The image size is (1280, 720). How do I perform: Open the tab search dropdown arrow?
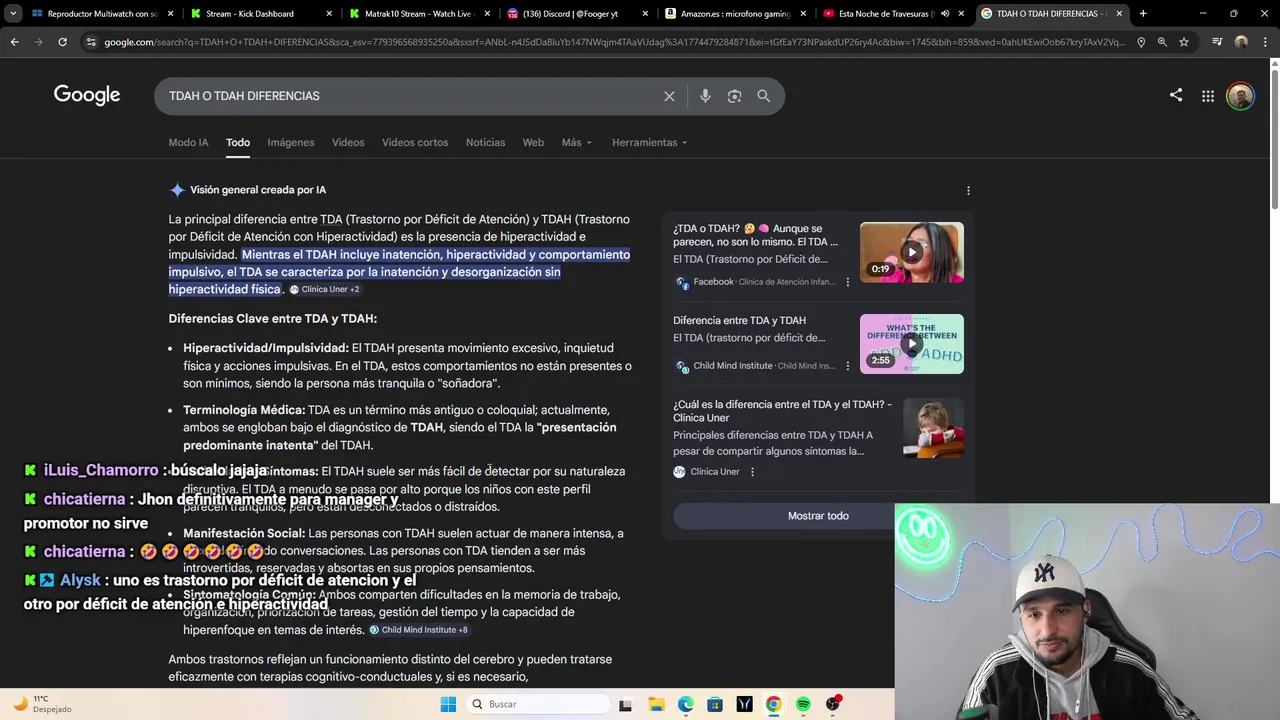(13, 14)
